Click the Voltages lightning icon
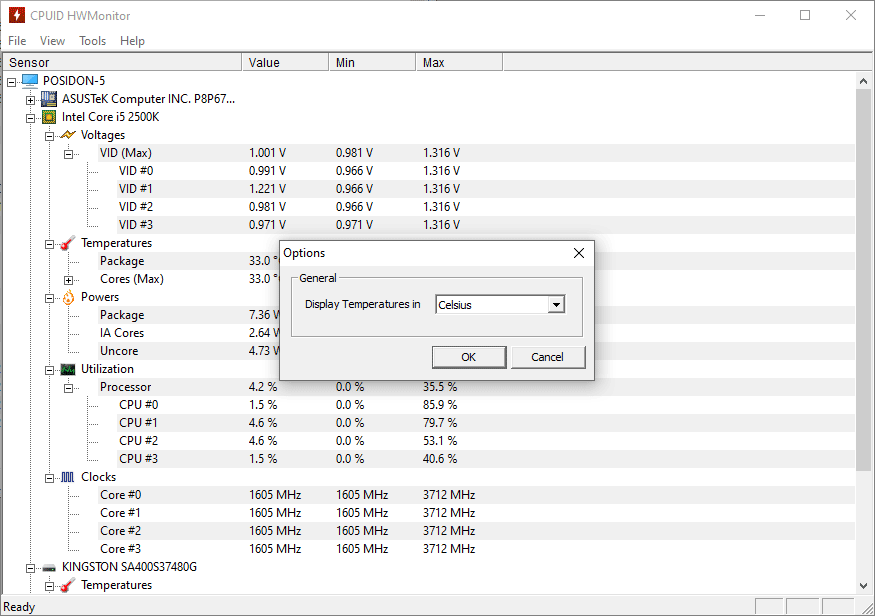 pyautogui.click(x=68, y=135)
